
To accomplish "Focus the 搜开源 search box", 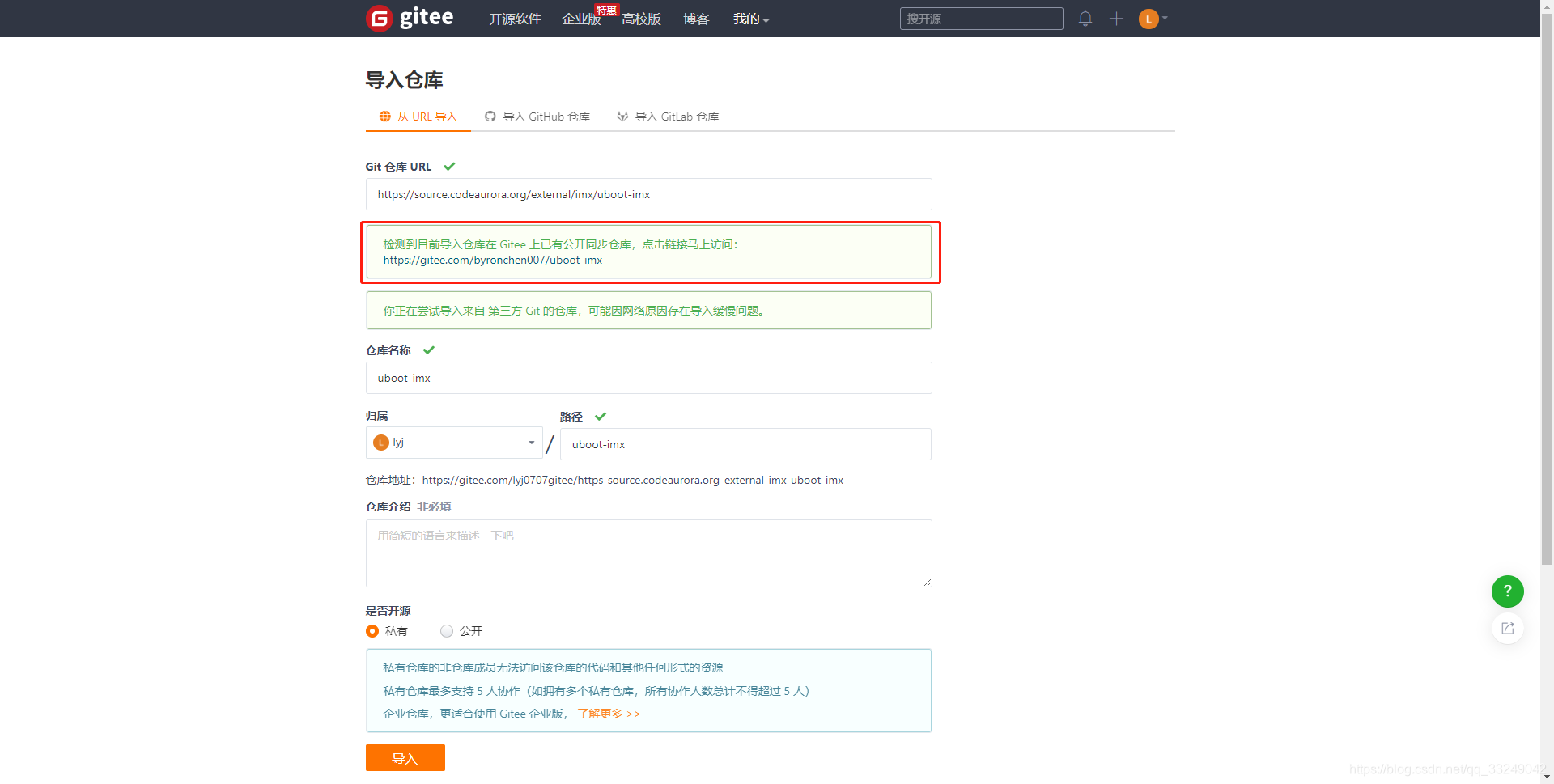I will [x=981, y=19].
